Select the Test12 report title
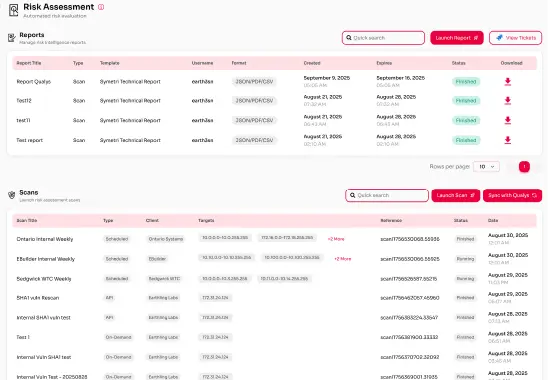 pos(24,101)
